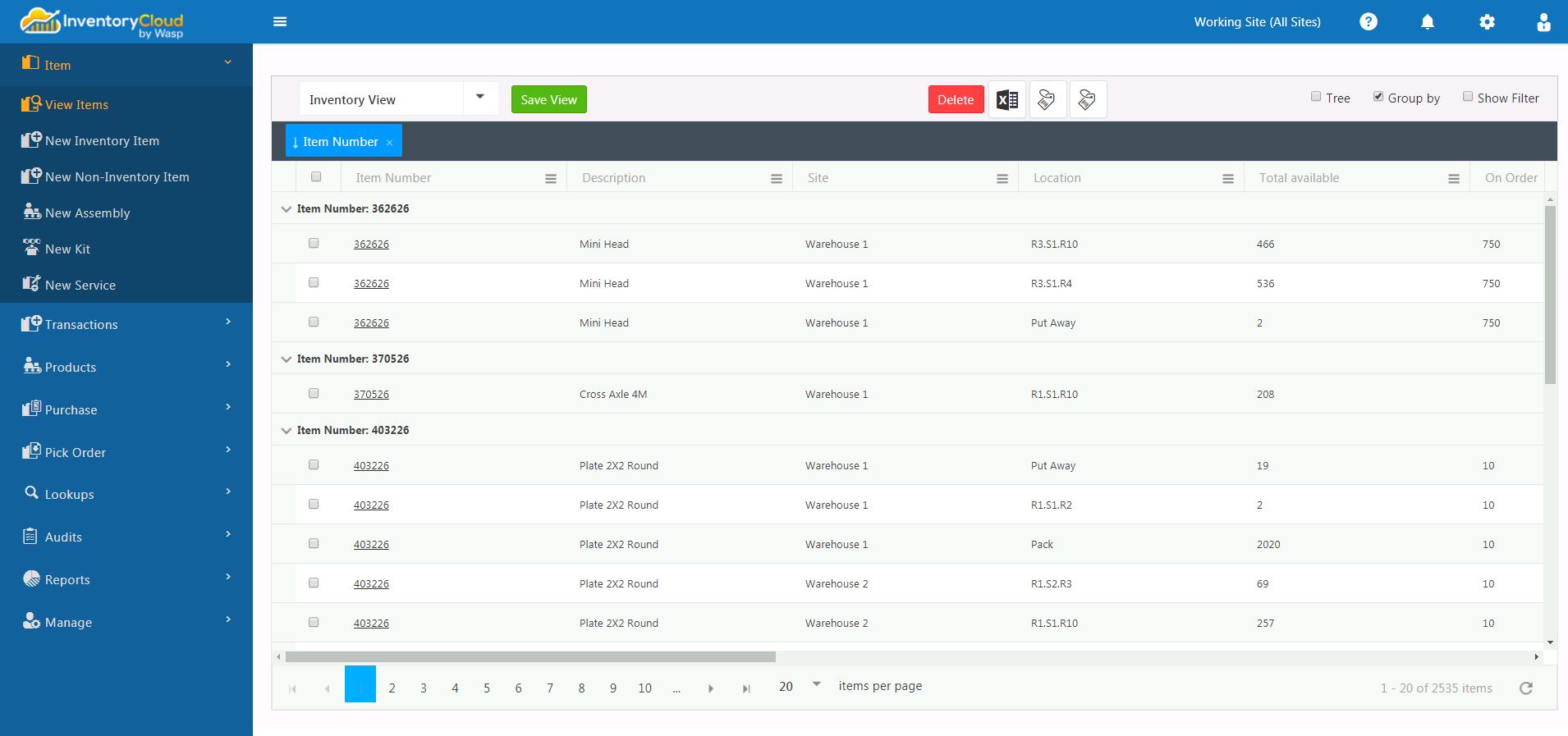Click the Excel export icon

[1007, 100]
